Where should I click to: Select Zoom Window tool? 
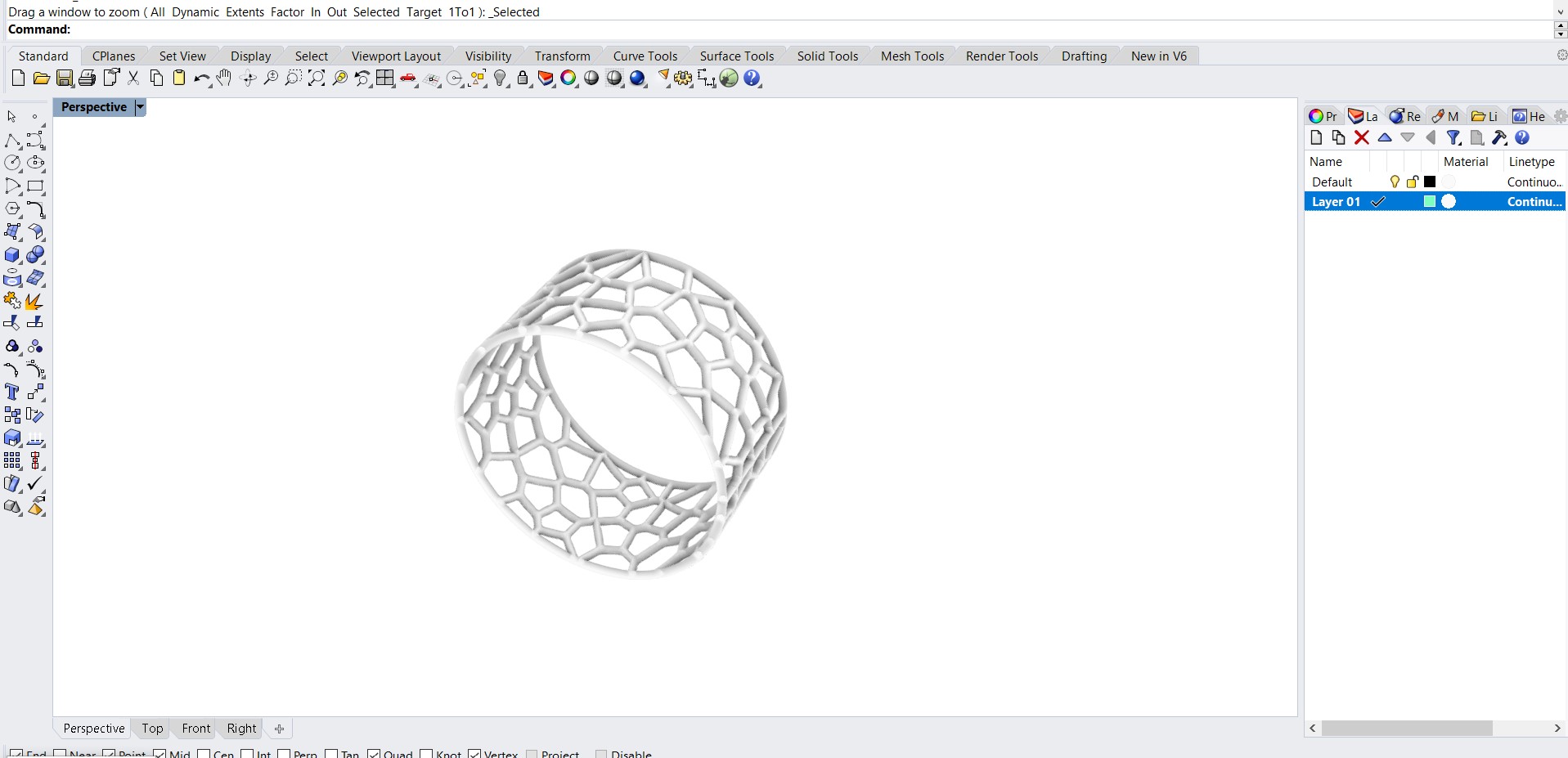click(293, 78)
